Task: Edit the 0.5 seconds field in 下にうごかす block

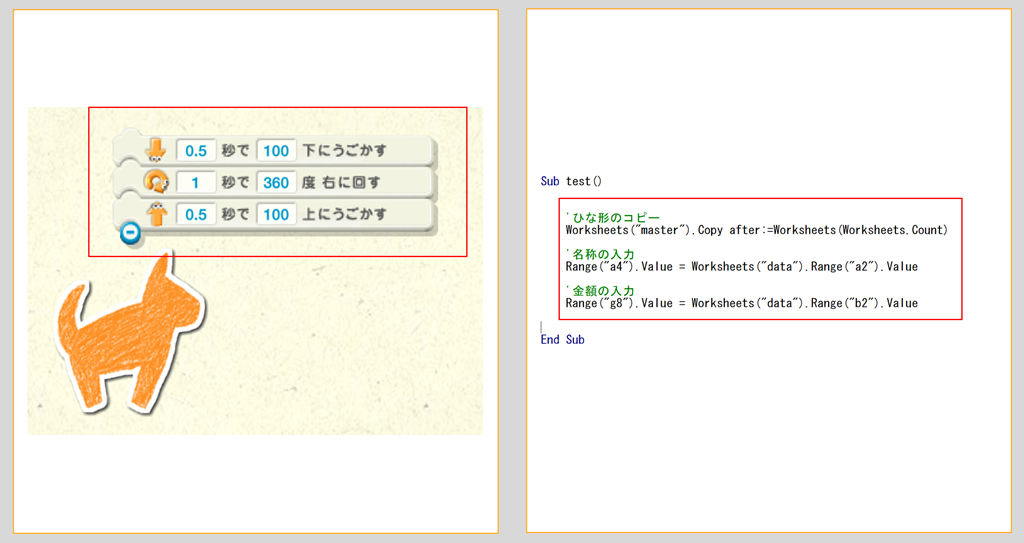Action: tap(196, 151)
